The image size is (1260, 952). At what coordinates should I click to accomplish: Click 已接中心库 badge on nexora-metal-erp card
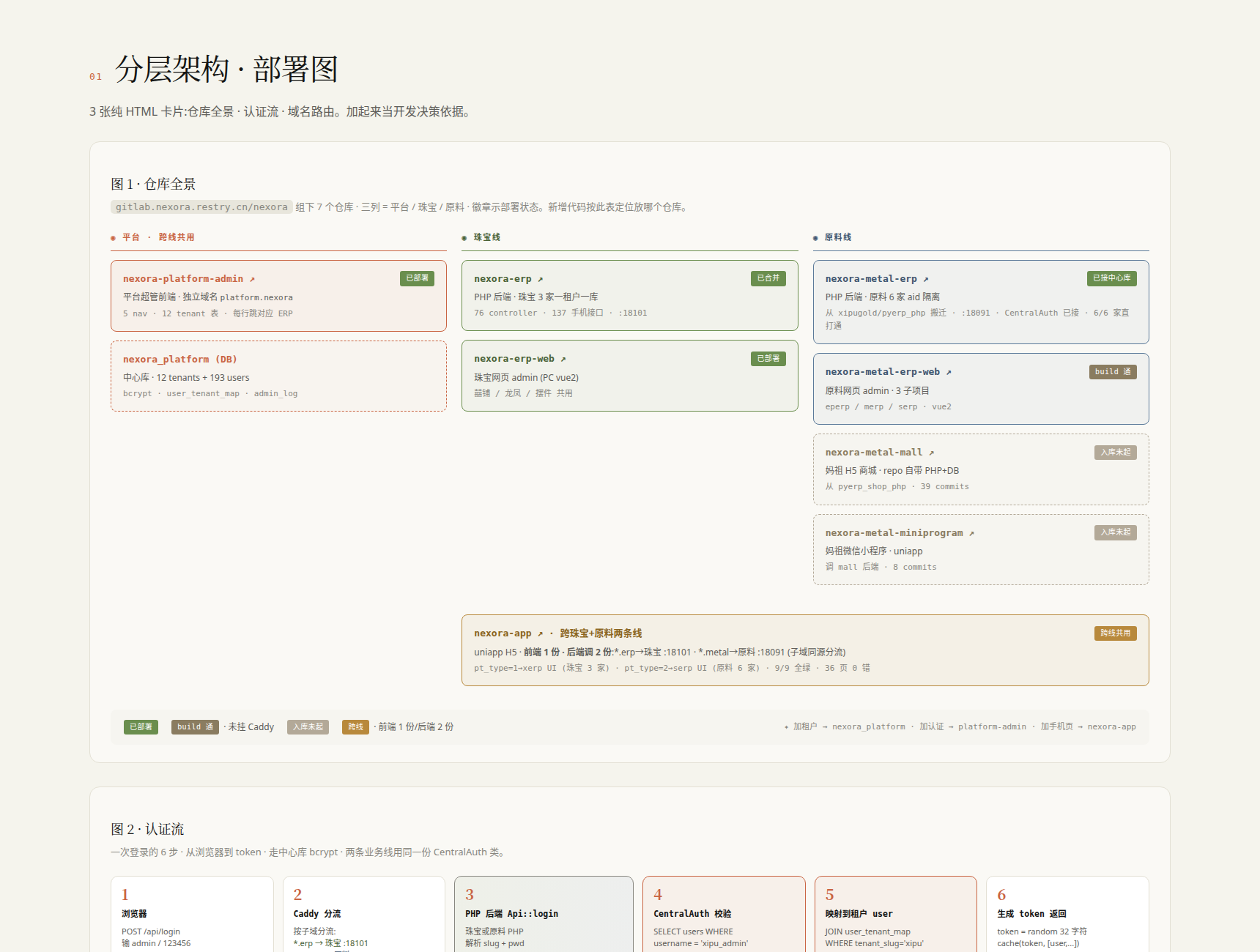click(x=1112, y=278)
